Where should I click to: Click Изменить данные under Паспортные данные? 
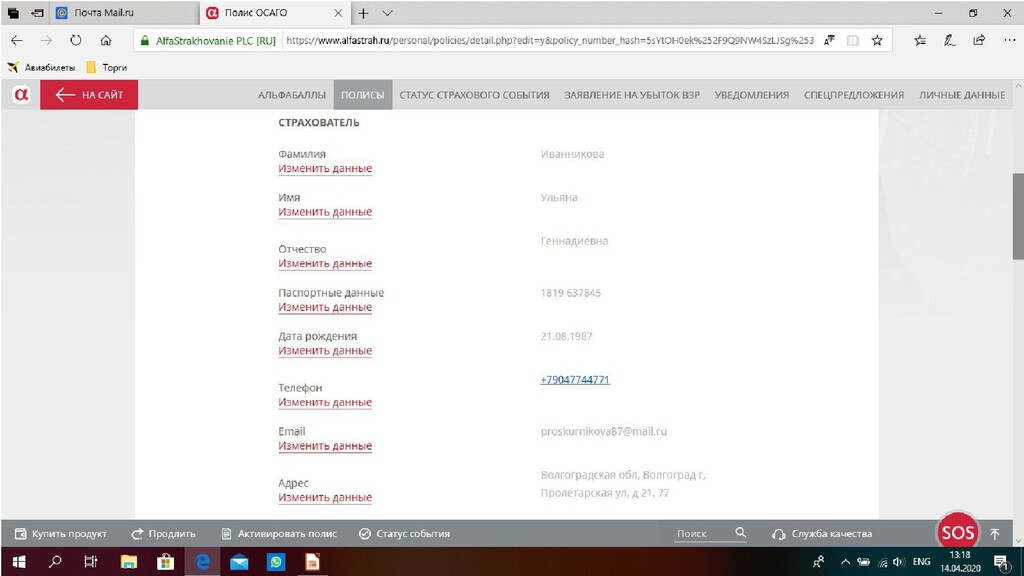click(x=325, y=307)
